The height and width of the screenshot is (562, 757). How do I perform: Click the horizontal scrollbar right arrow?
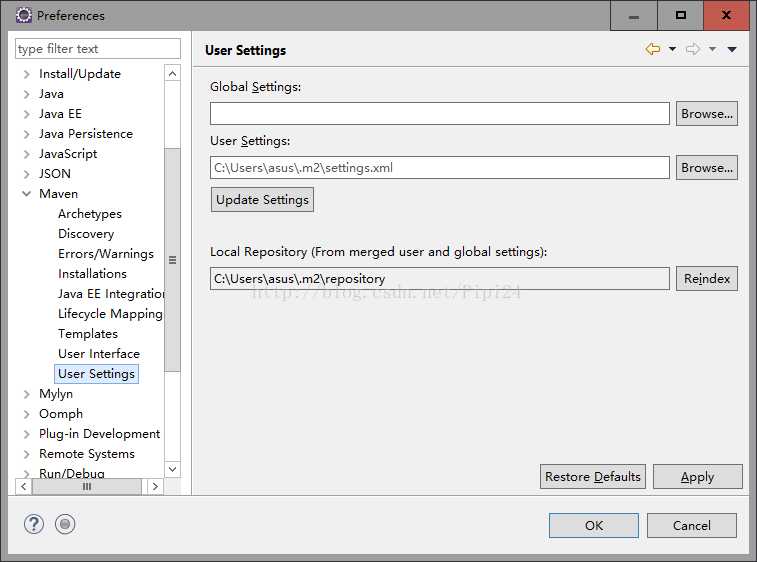tap(155, 486)
